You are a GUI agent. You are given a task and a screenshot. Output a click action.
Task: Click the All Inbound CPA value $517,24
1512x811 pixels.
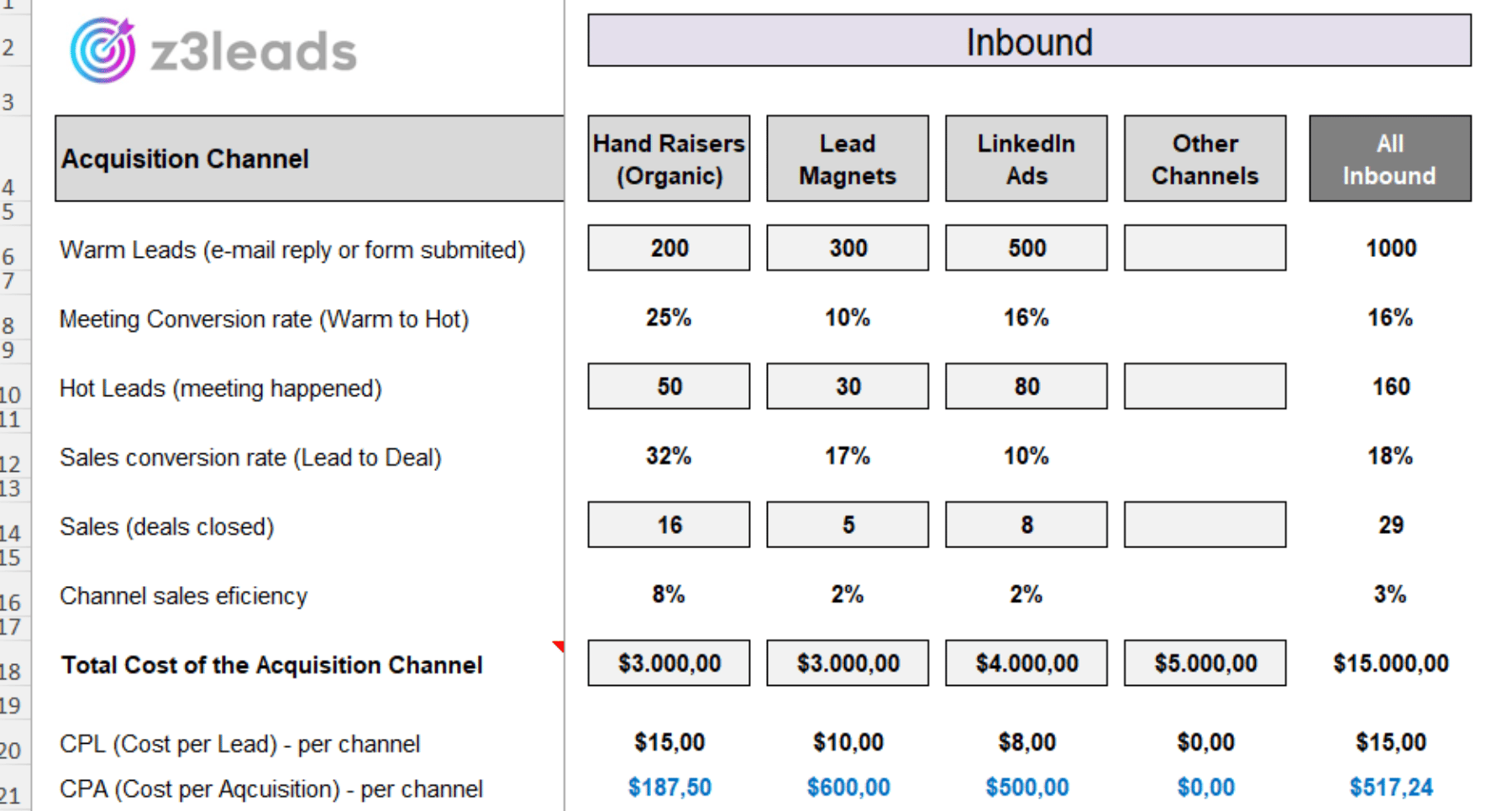(1390, 787)
